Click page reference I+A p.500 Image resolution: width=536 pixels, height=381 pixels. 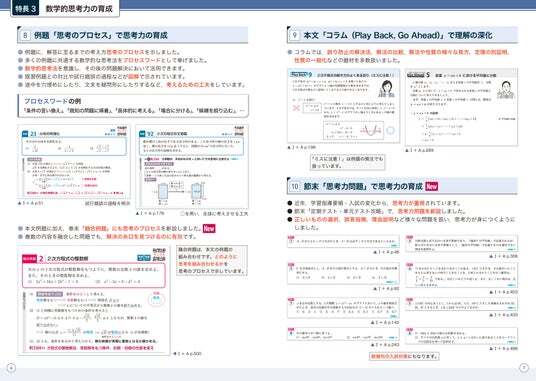(187, 354)
